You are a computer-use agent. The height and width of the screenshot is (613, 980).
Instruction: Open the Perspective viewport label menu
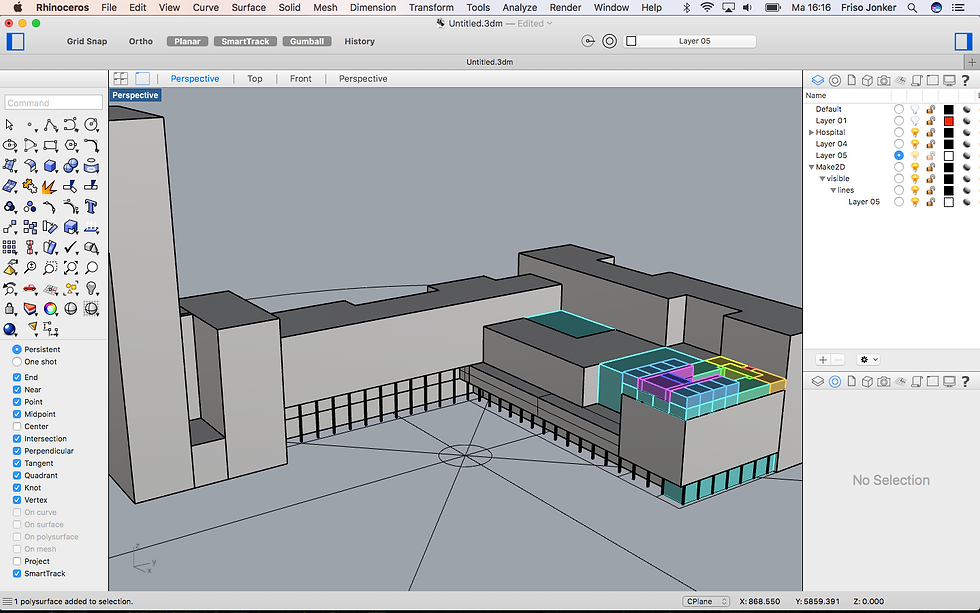coord(135,95)
